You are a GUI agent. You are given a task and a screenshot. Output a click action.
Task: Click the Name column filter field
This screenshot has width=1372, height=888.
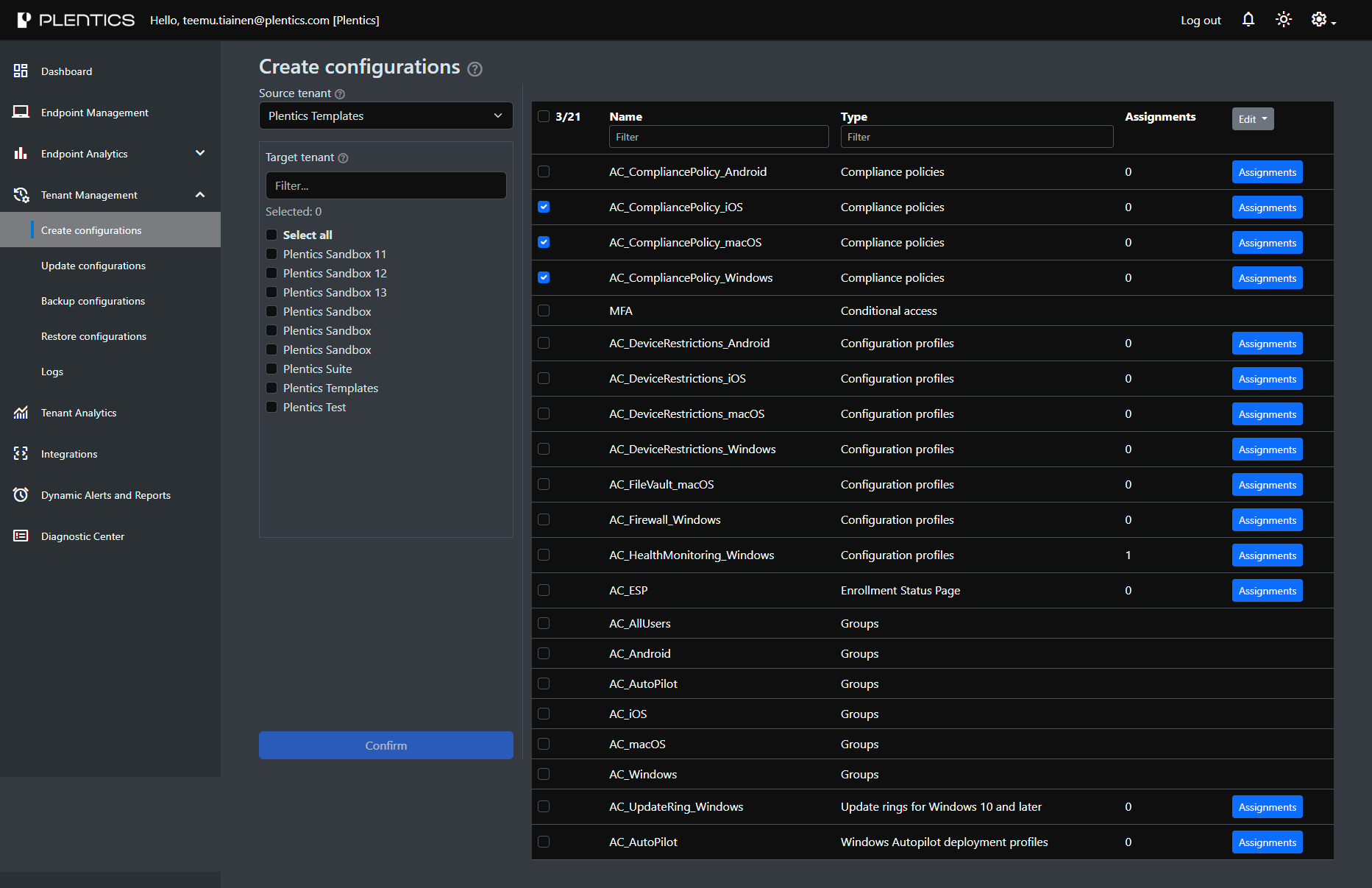[718, 137]
